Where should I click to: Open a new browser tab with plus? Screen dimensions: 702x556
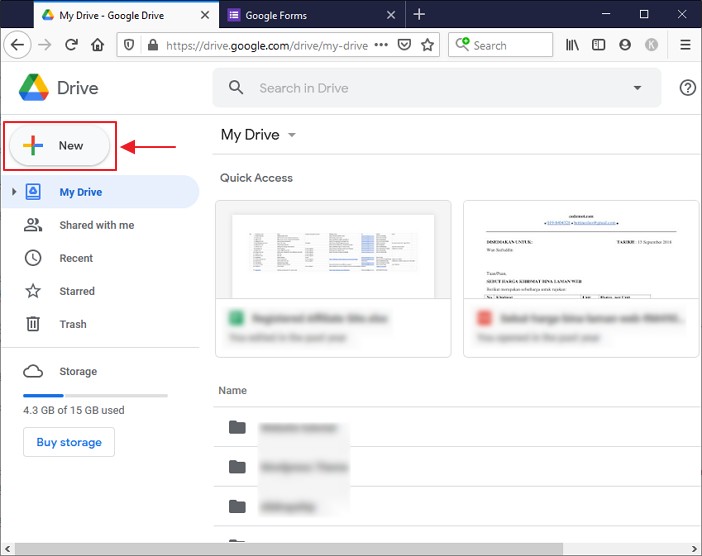pos(419,14)
